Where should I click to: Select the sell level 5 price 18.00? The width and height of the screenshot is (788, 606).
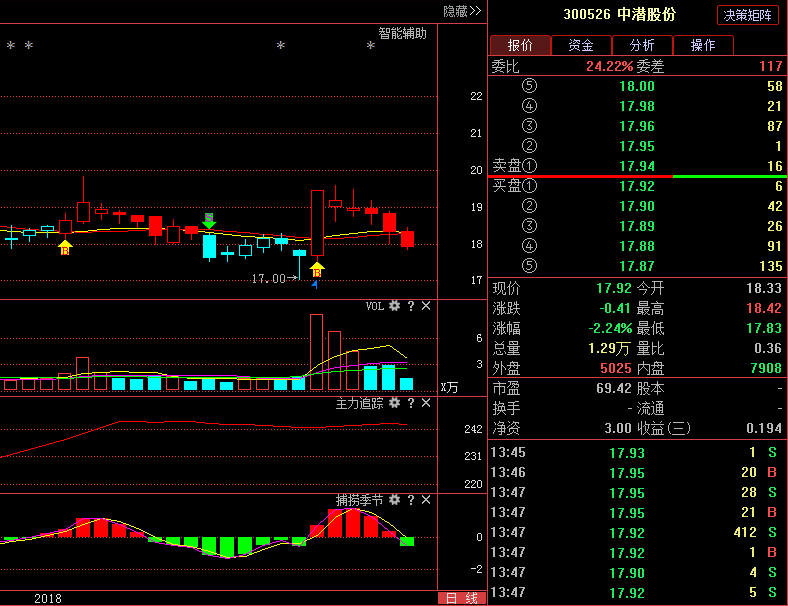coord(637,87)
